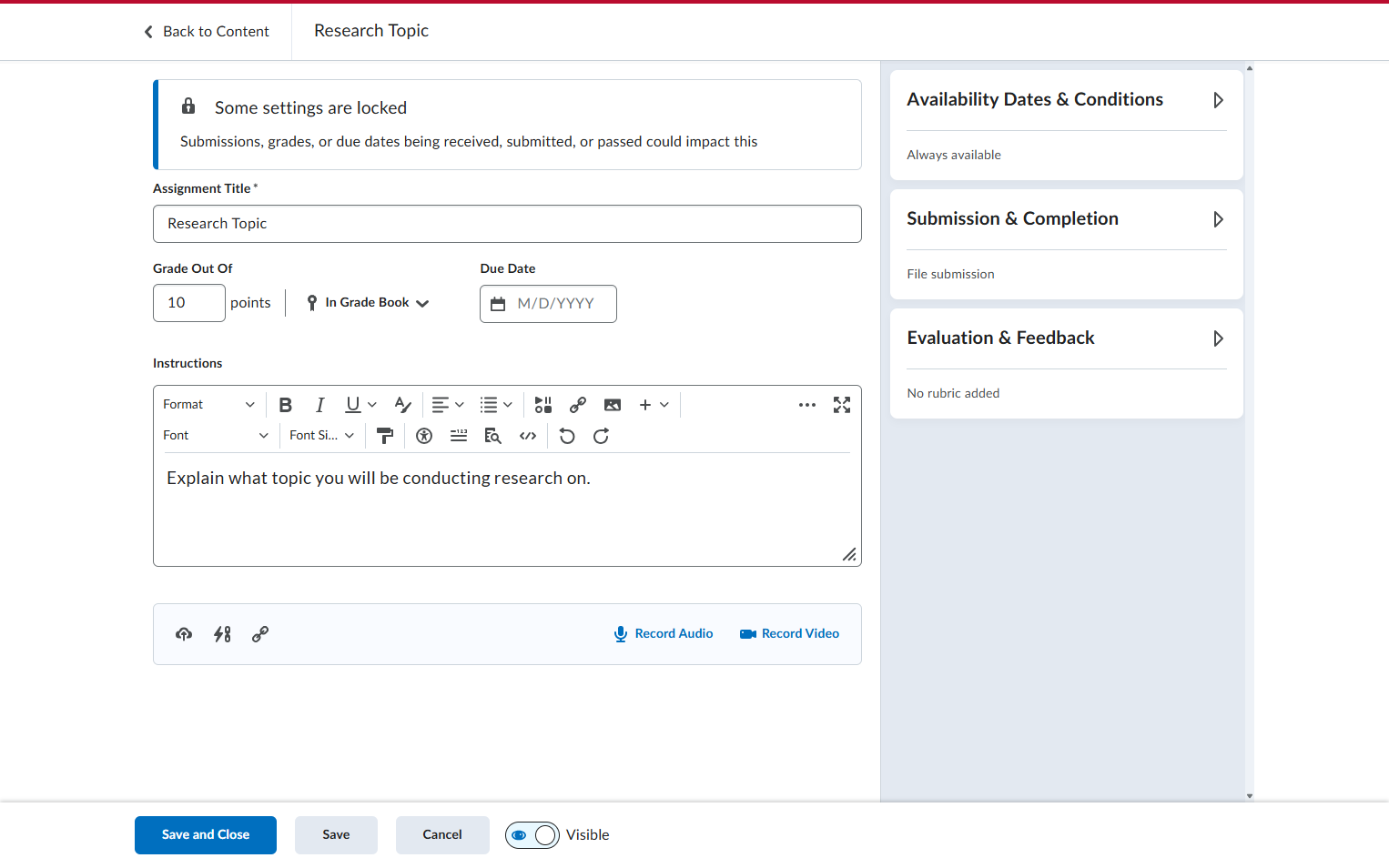
Task: Redo the last edit
Action: point(602,436)
